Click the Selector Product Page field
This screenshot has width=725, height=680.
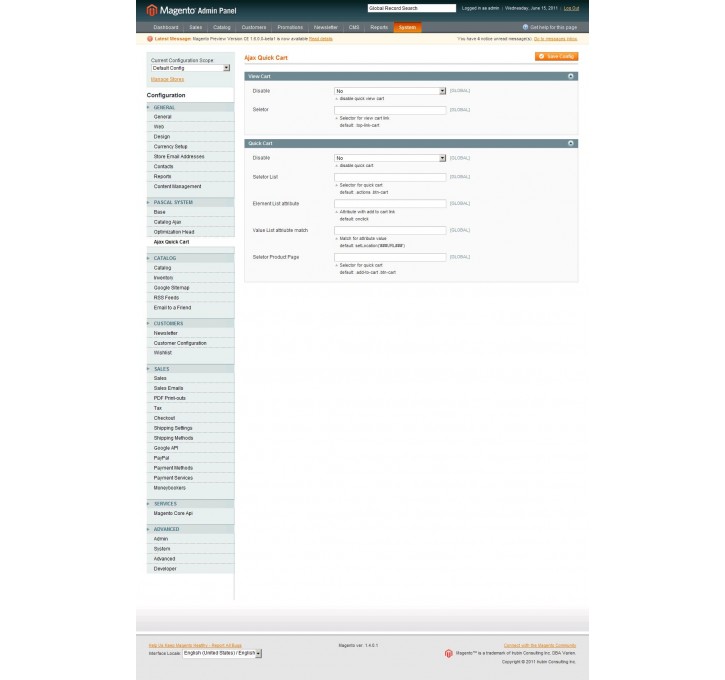pyautogui.click(x=390, y=257)
